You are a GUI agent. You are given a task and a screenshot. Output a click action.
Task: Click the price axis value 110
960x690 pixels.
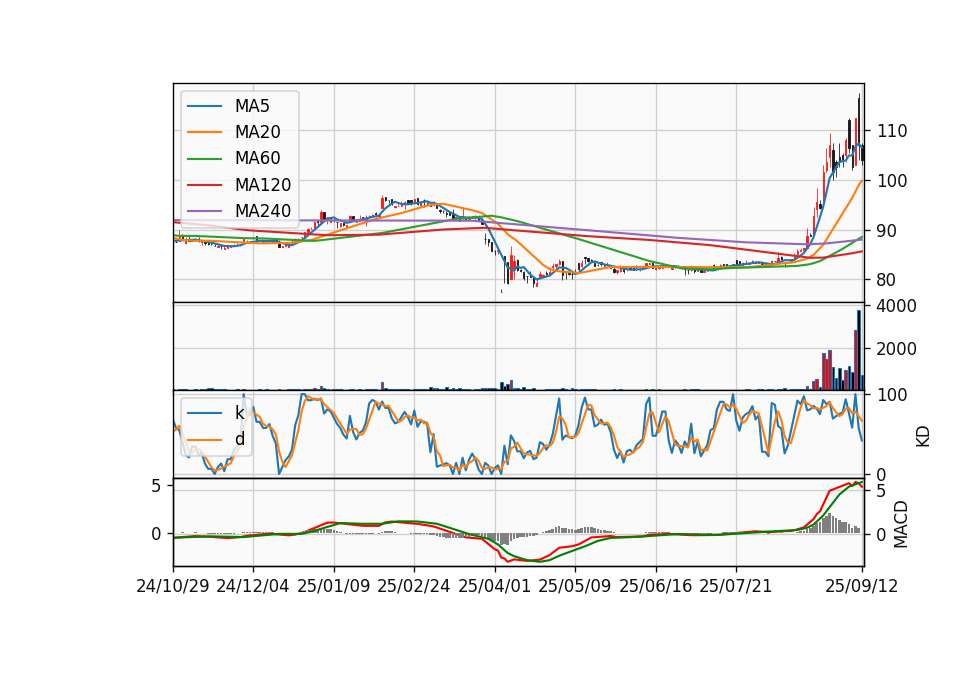coord(892,131)
